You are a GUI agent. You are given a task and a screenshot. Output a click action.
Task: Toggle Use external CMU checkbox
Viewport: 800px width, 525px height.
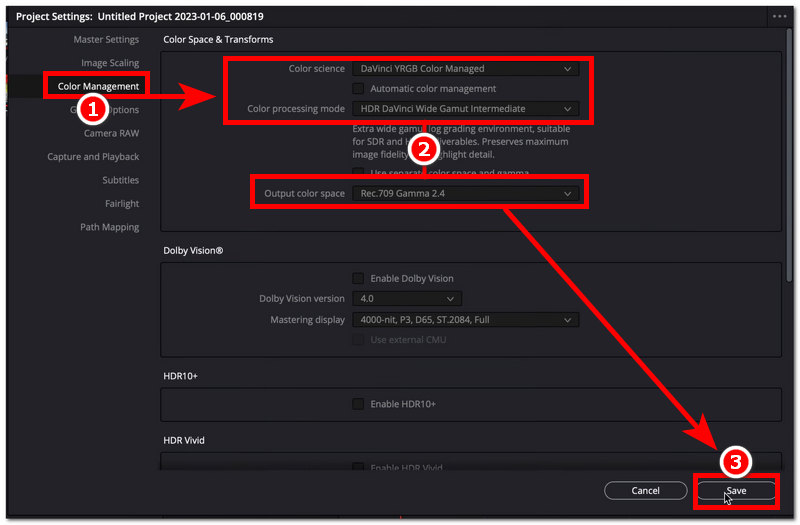tap(358, 340)
